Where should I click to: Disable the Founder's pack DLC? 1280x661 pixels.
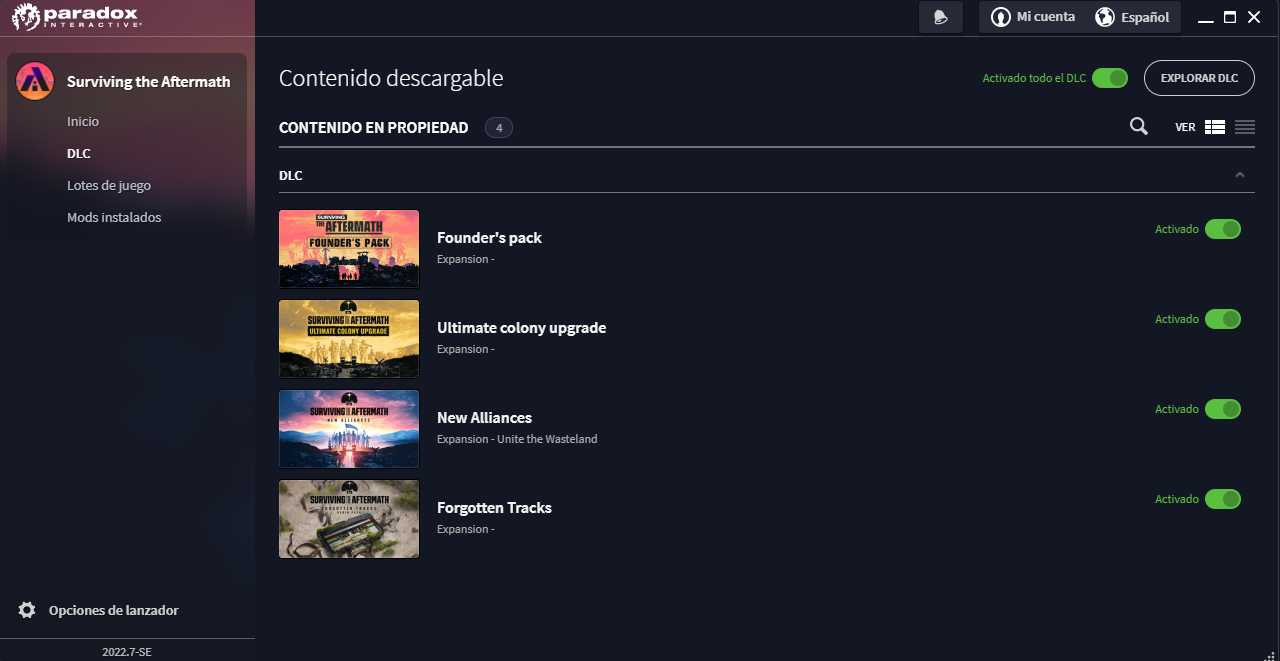[x=1223, y=229]
